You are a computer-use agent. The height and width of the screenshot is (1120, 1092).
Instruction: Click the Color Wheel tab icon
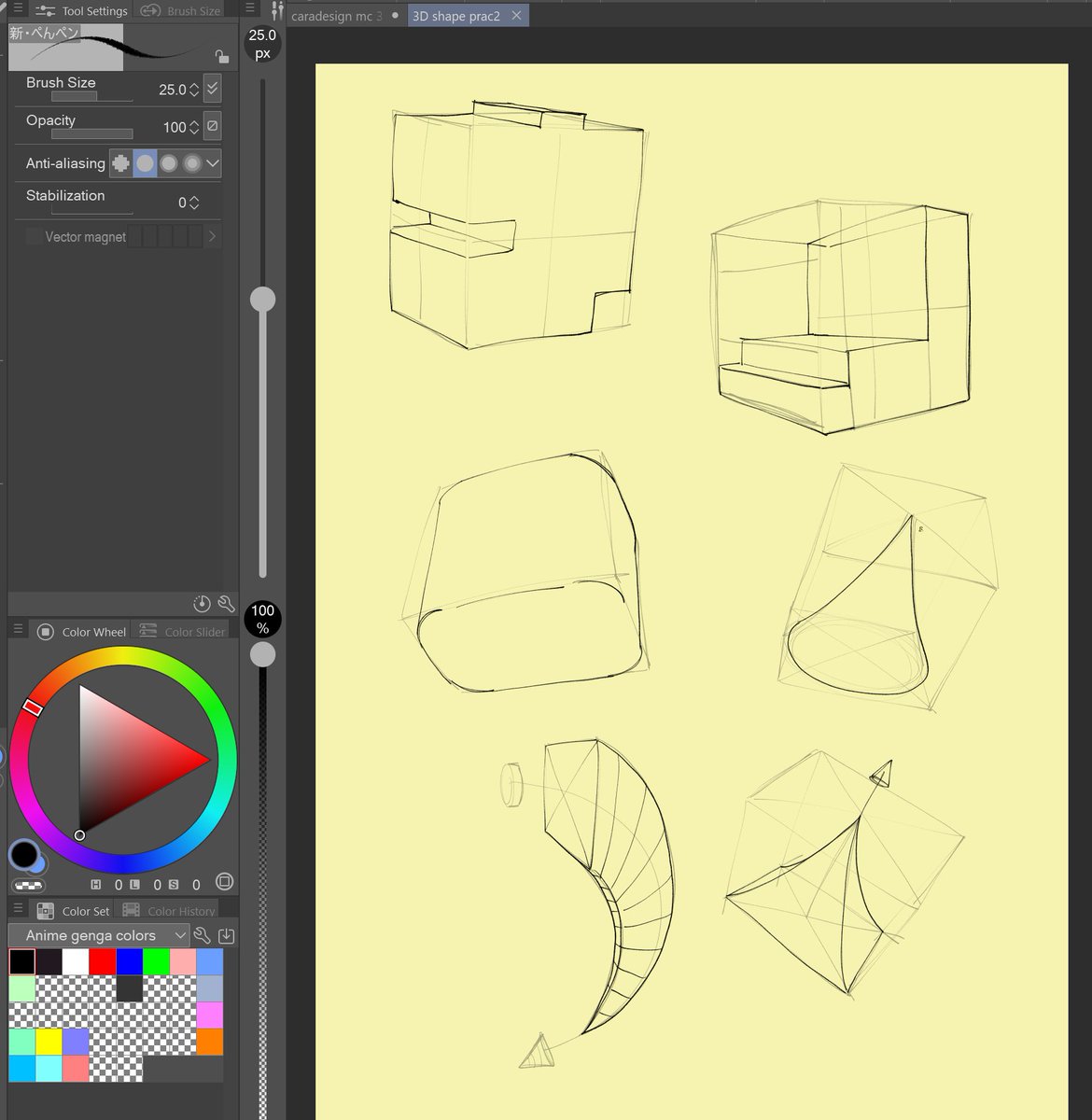45,632
